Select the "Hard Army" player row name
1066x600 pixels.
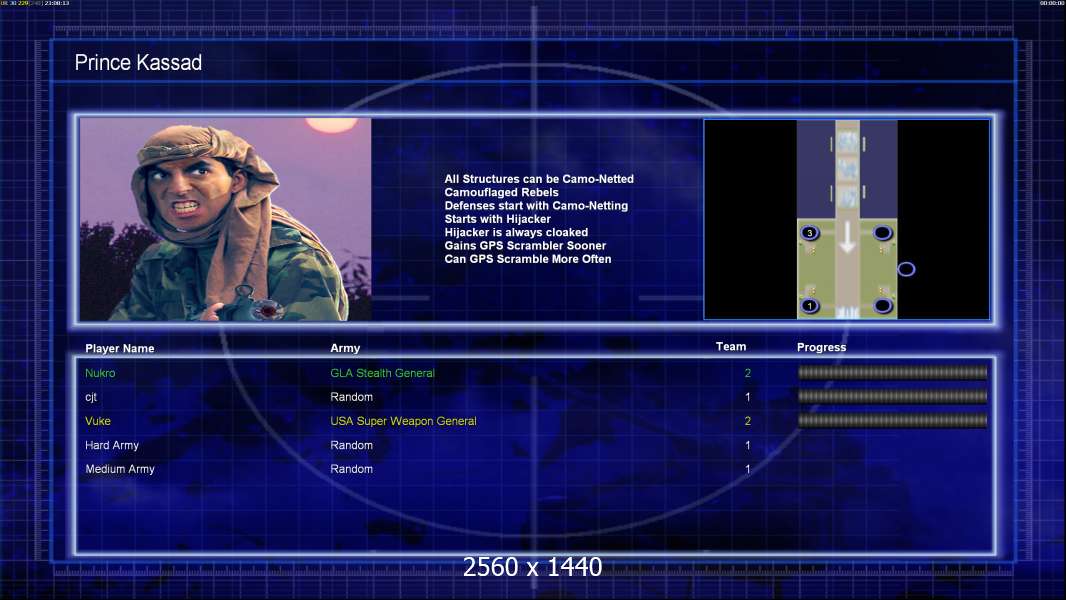111,445
